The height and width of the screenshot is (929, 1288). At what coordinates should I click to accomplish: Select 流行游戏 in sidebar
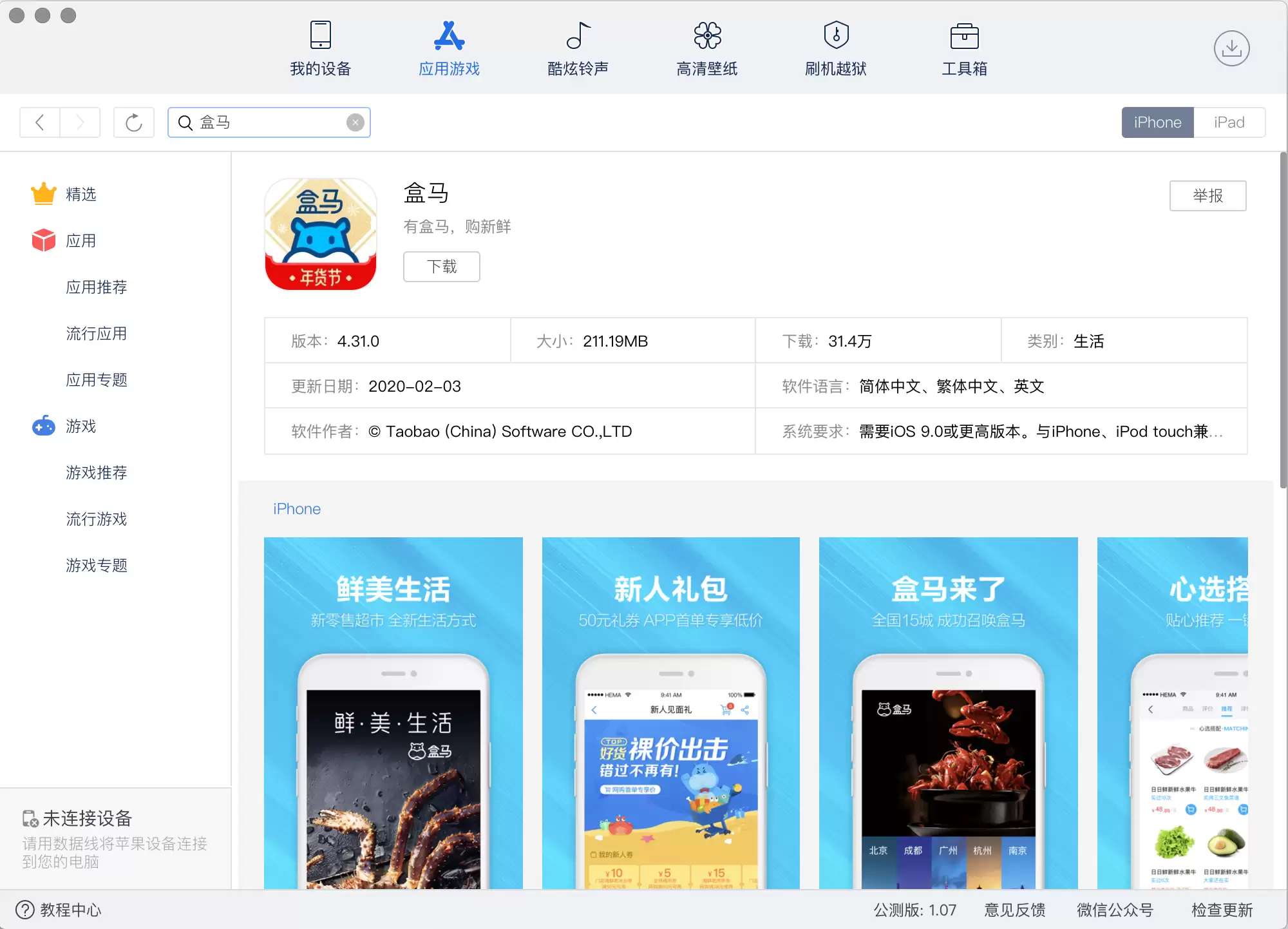(x=97, y=519)
